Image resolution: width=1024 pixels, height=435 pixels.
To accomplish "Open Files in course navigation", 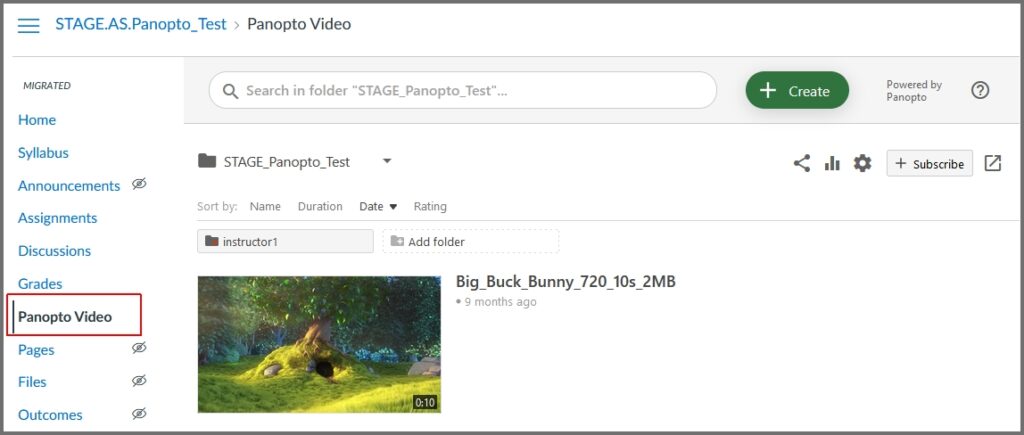I will click(x=32, y=382).
